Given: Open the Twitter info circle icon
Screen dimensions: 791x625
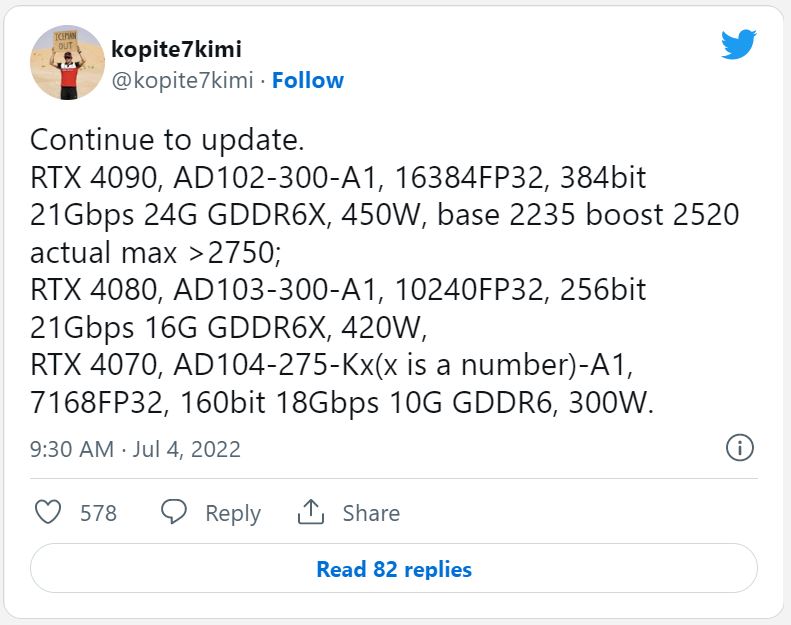Looking at the screenshot, I should [738, 448].
